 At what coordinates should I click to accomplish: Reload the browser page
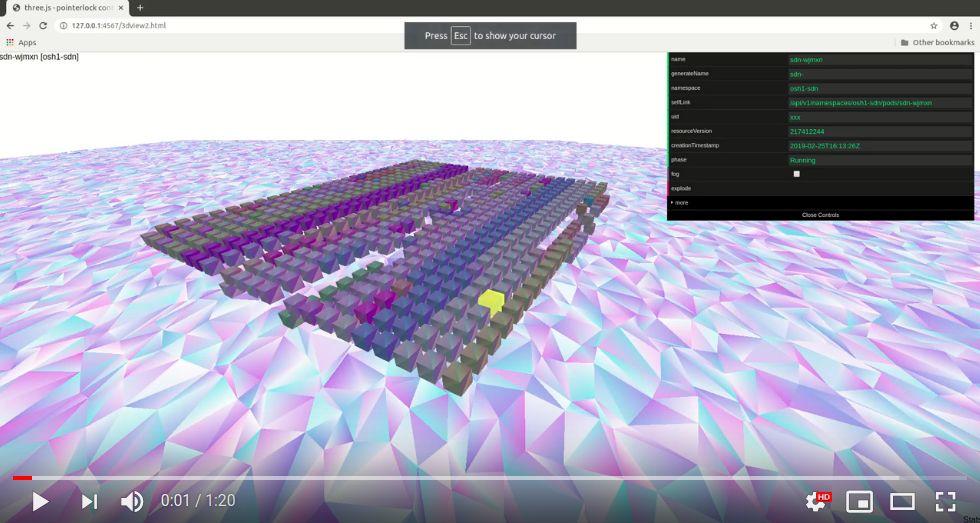[43, 26]
